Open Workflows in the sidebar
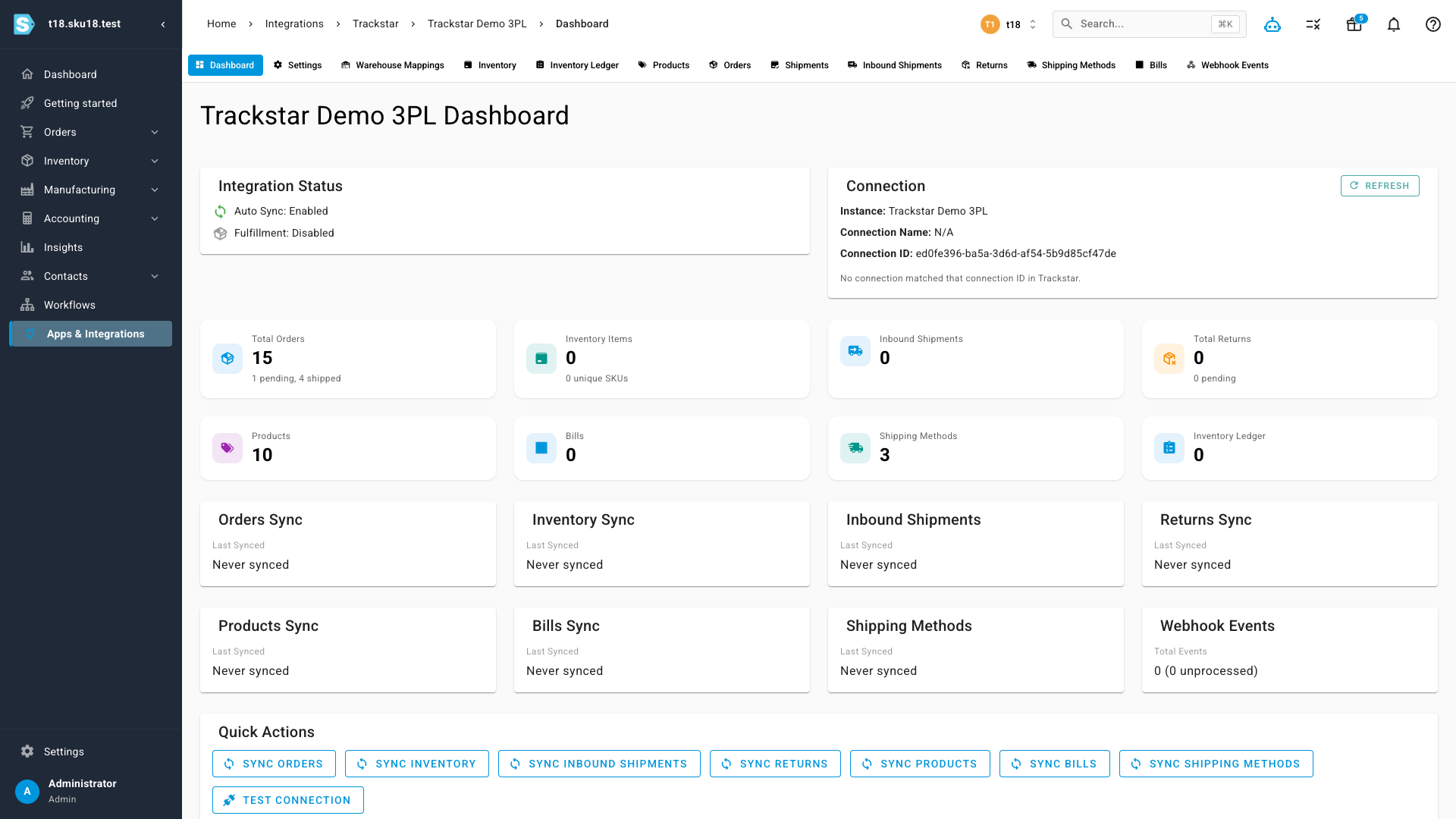This screenshot has height=819, width=1456. pyautogui.click(x=91, y=305)
